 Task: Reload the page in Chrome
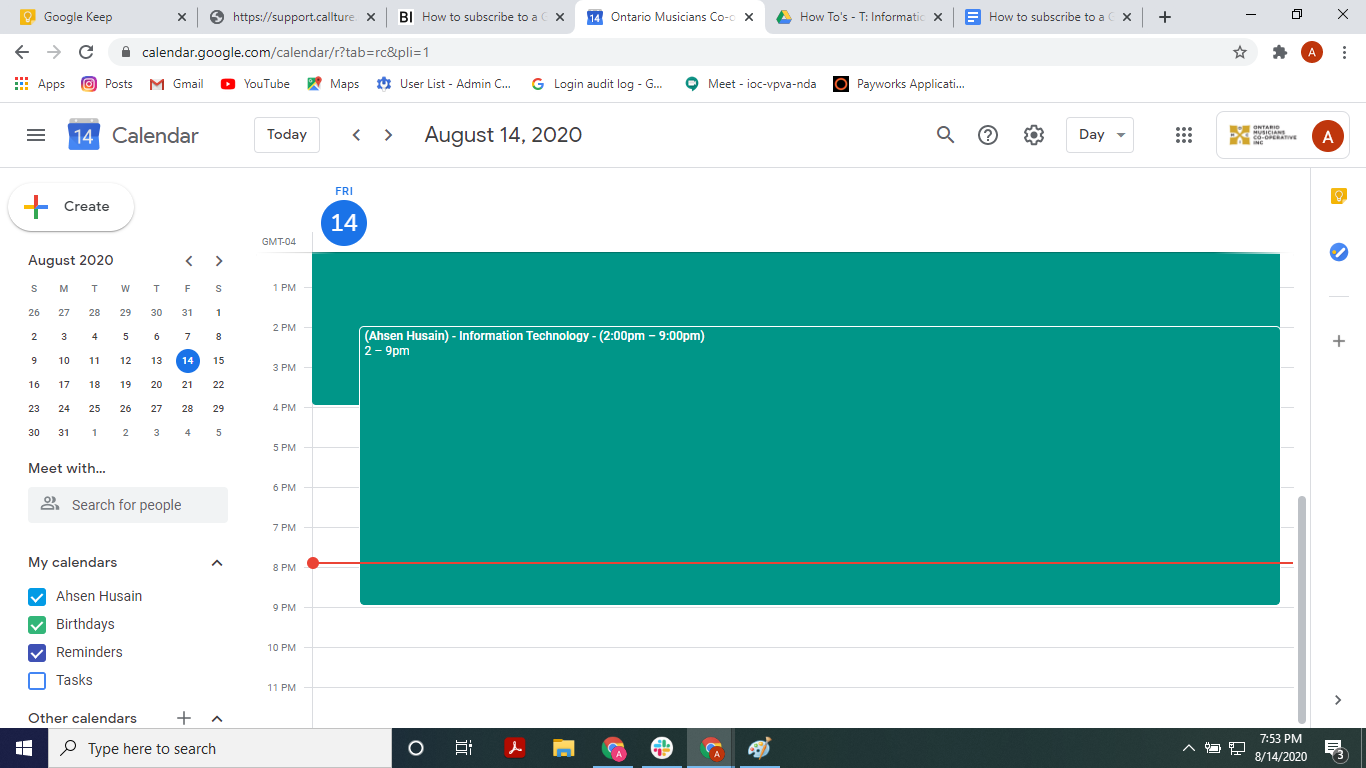86,52
